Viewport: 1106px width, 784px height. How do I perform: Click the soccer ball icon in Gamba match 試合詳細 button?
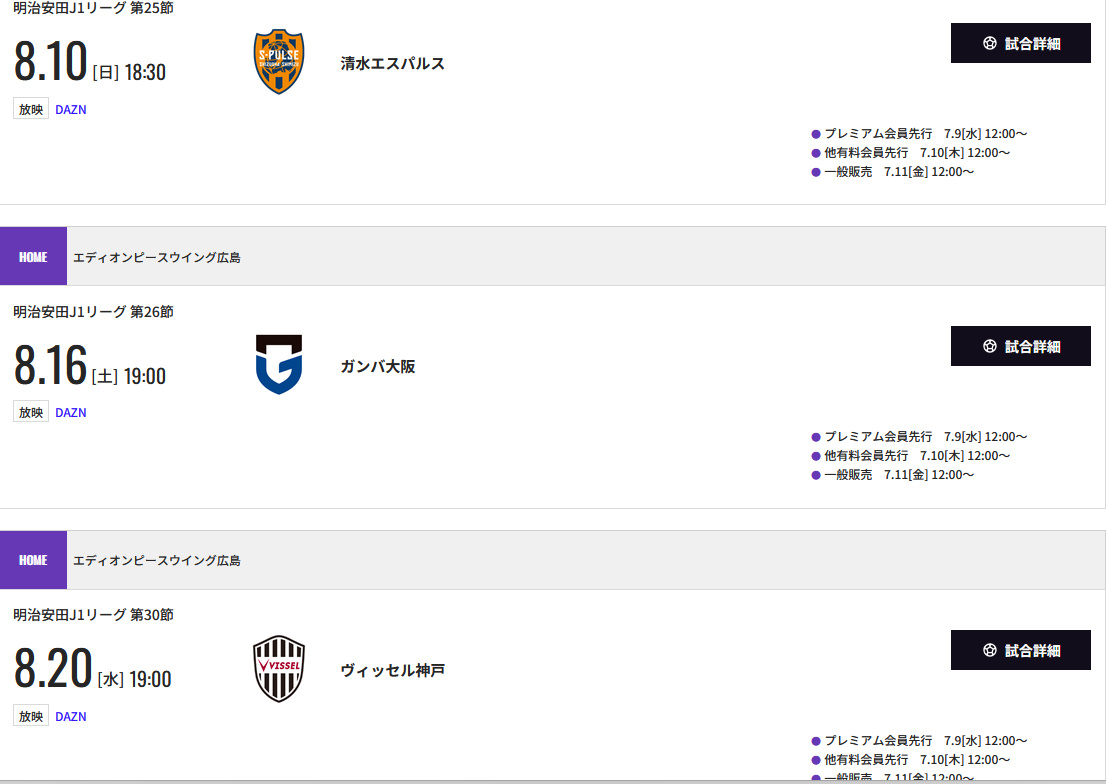pos(990,346)
